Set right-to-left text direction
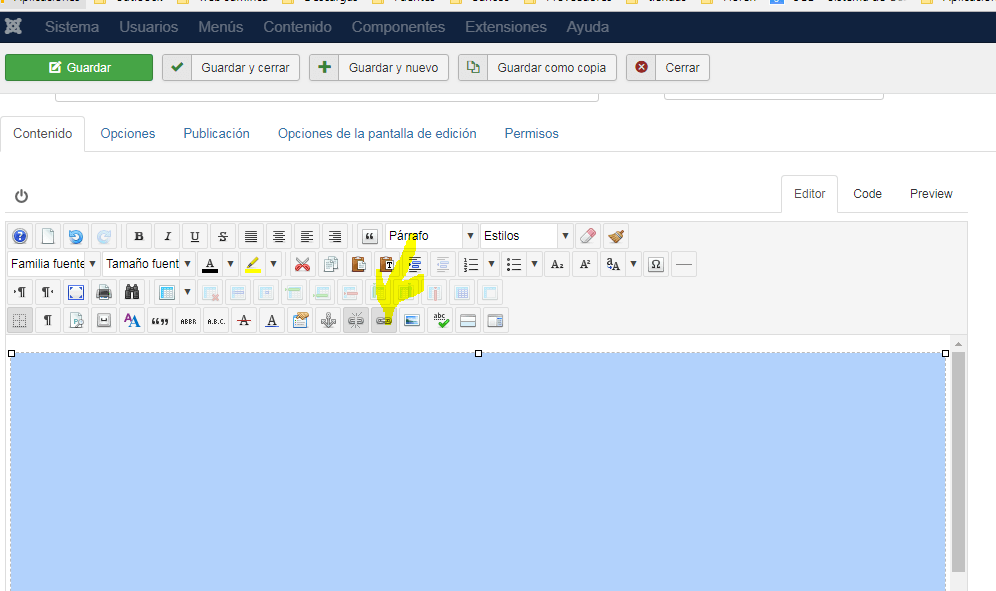This screenshot has height=591, width=996. pyautogui.click(x=48, y=292)
